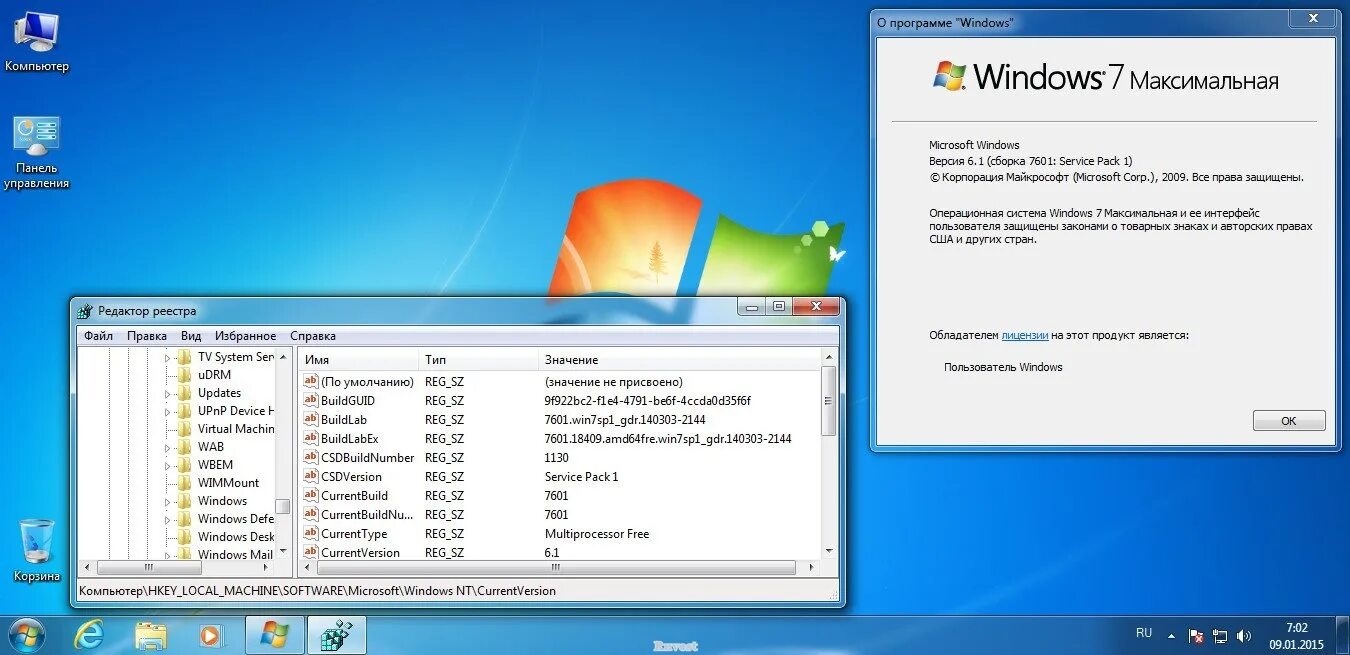
Task: Click OK in the About Windows dialog
Action: click(x=1289, y=421)
